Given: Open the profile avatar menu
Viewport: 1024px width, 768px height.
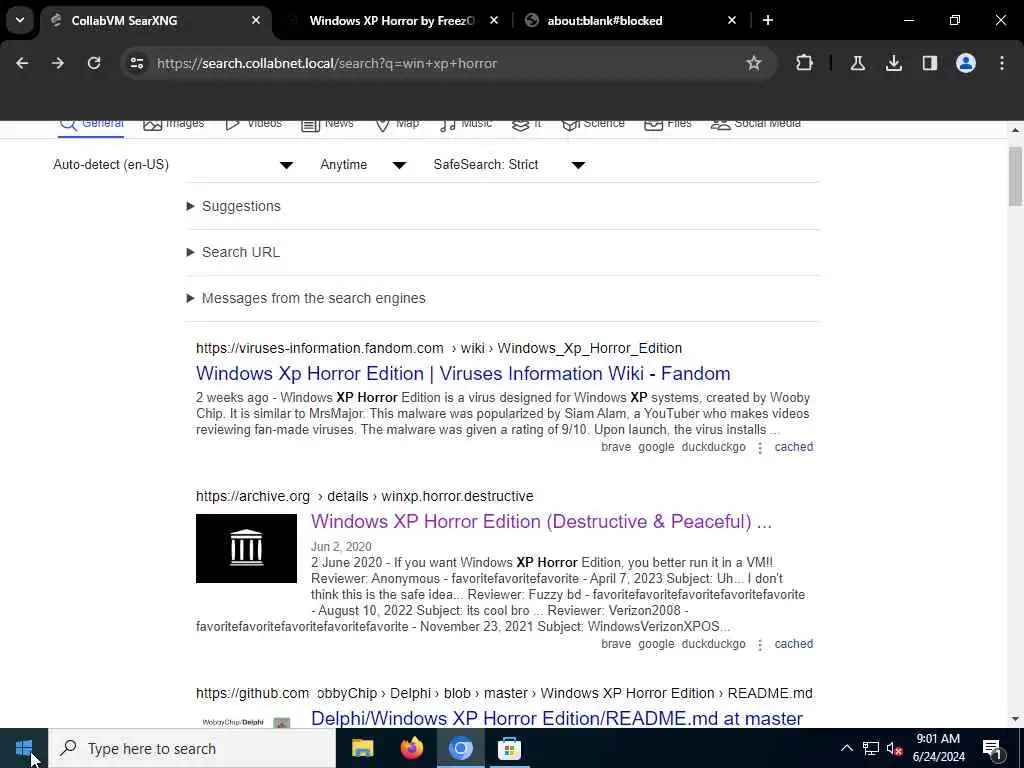Looking at the screenshot, I should point(965,63).
